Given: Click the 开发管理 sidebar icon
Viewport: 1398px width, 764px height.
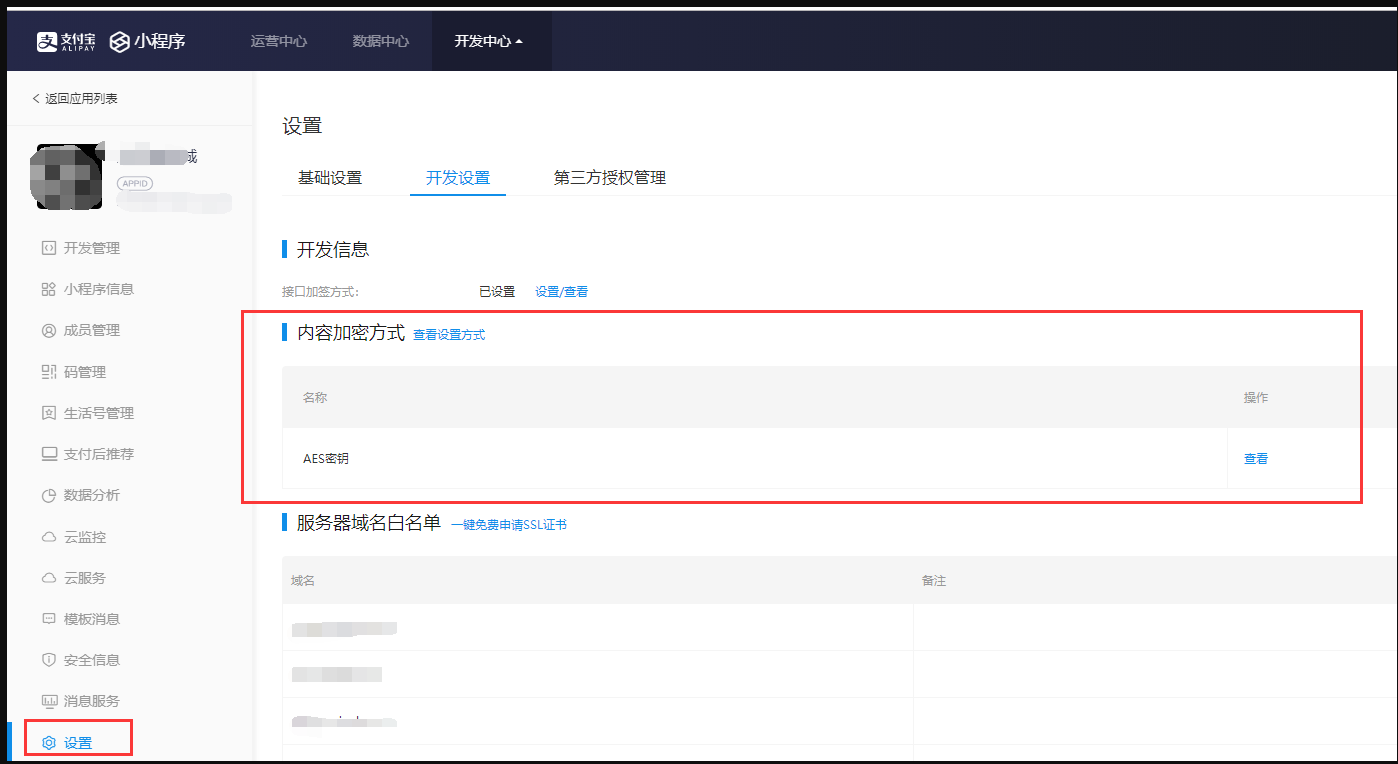Looking at the screenshot, I should coord(48,248).
